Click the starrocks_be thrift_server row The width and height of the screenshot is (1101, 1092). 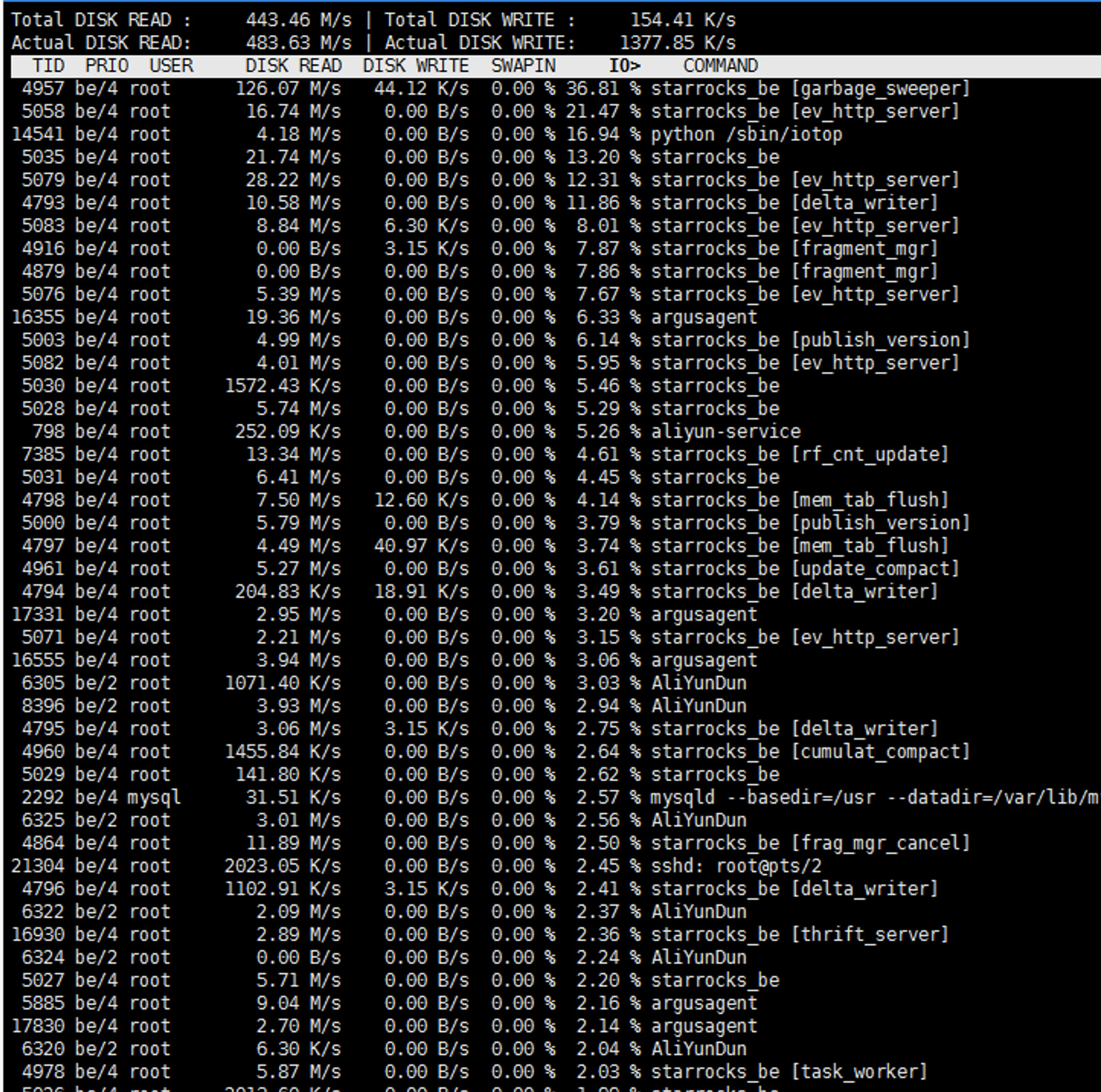pyautogui.click(x=799, y=935)
